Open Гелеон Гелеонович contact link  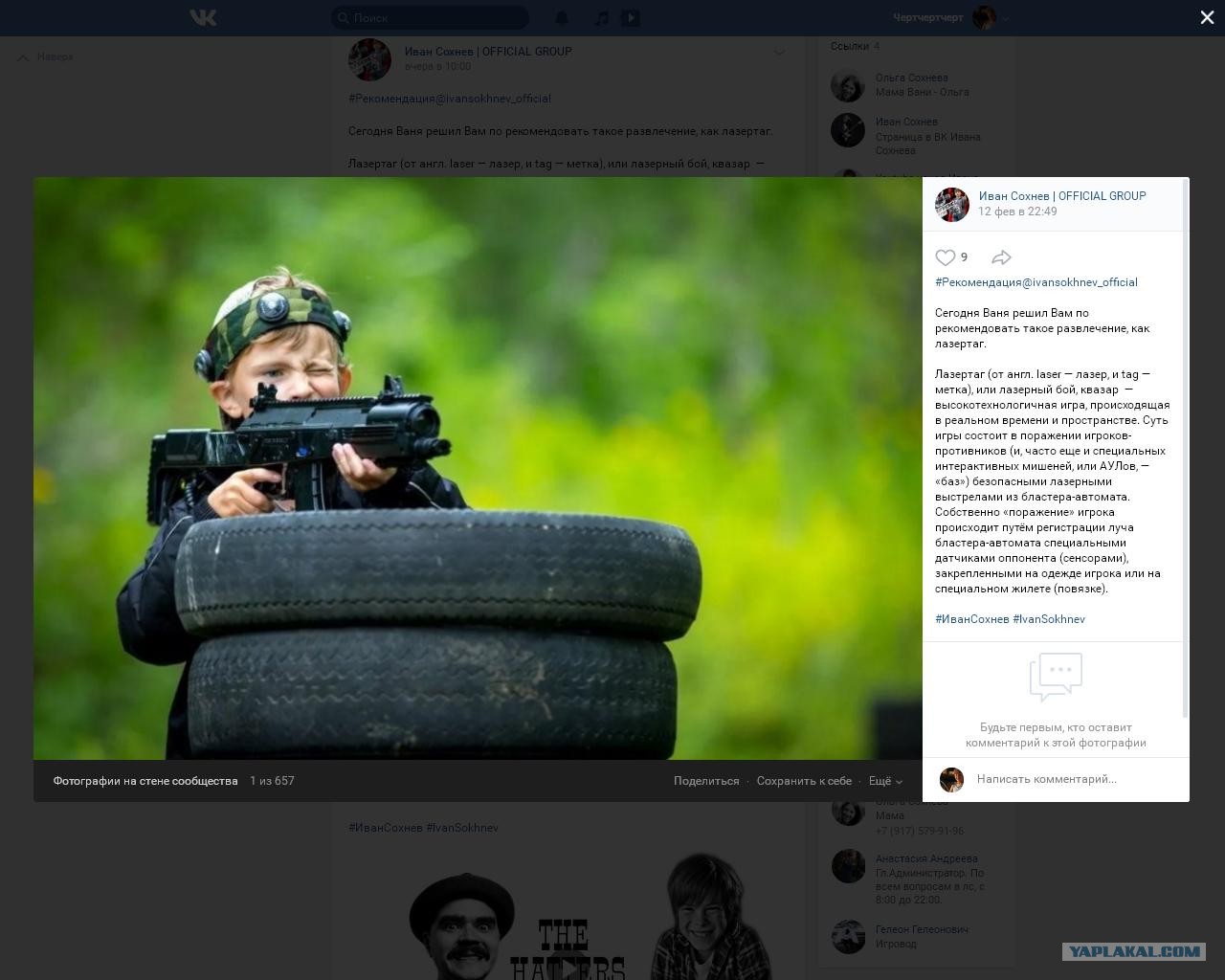click(x=922, y=929)
